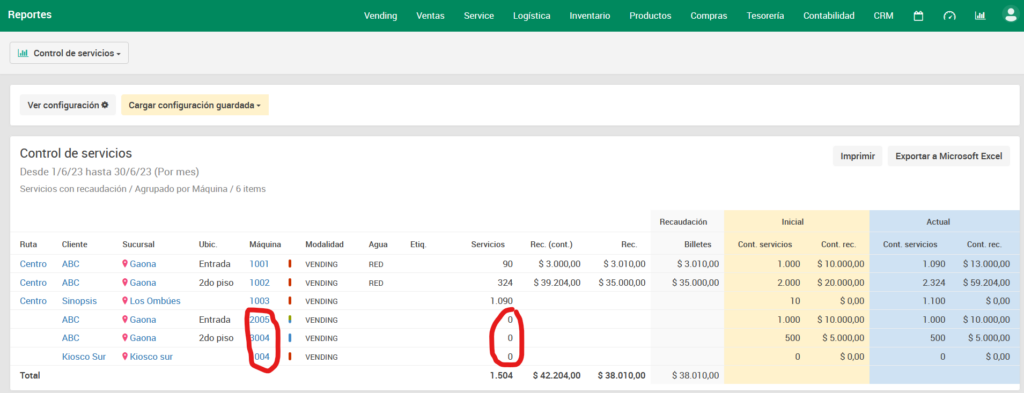Open machine 2005 link
The image size is (1024, 393).
click(x=259, y=319)
